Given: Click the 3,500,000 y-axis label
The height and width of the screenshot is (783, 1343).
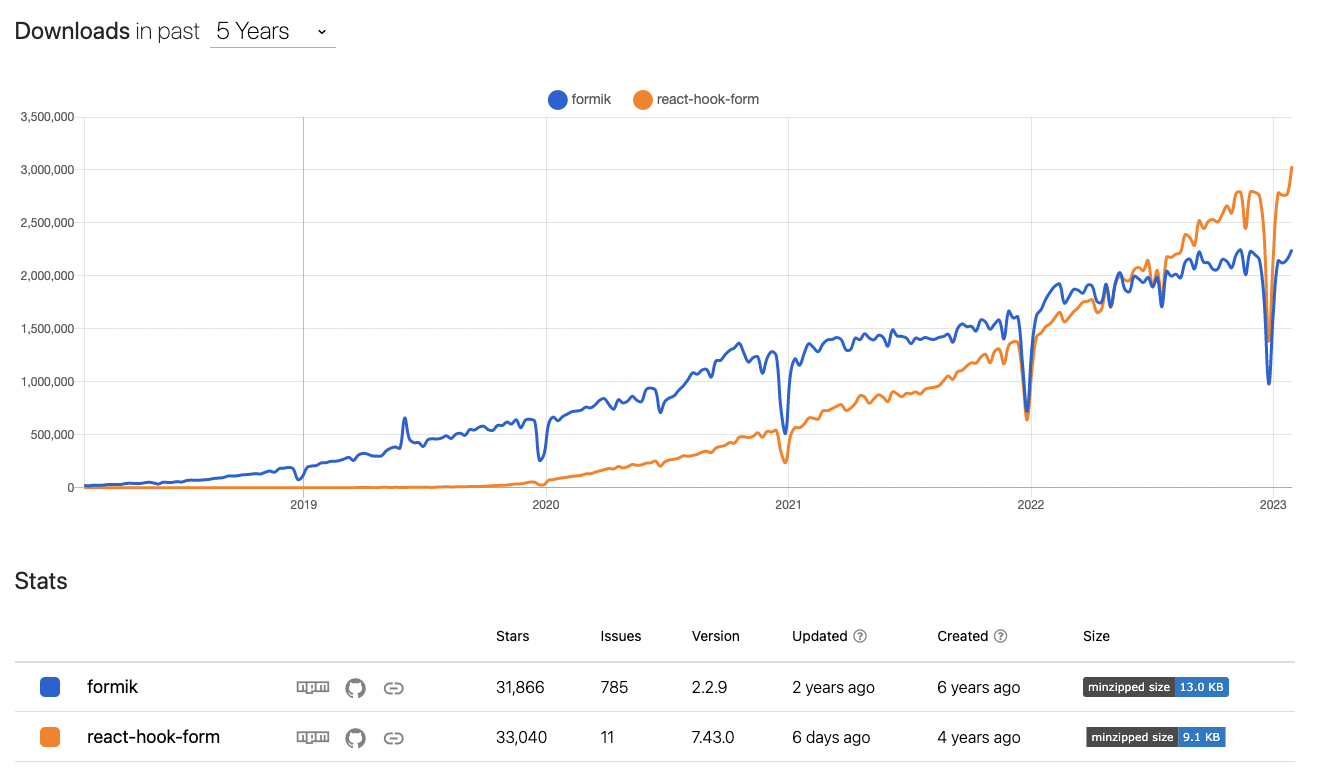Looking at the screenshot, I should pyautogui.click(x=47, y=117).
